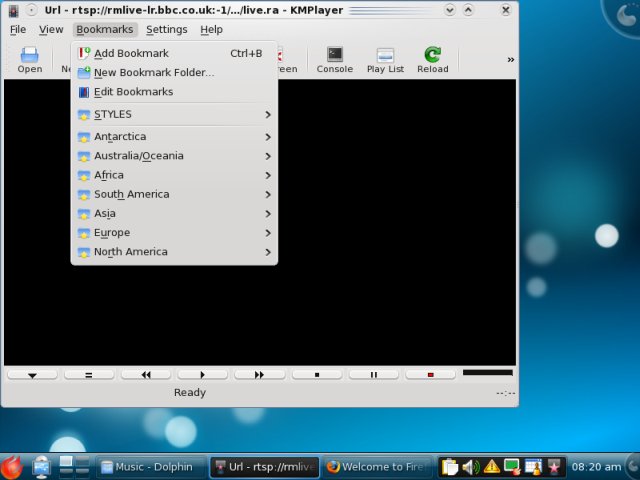This screenshot has width=640, height=480.
Task: Click the fast forward button
Action: coord(259,375)
